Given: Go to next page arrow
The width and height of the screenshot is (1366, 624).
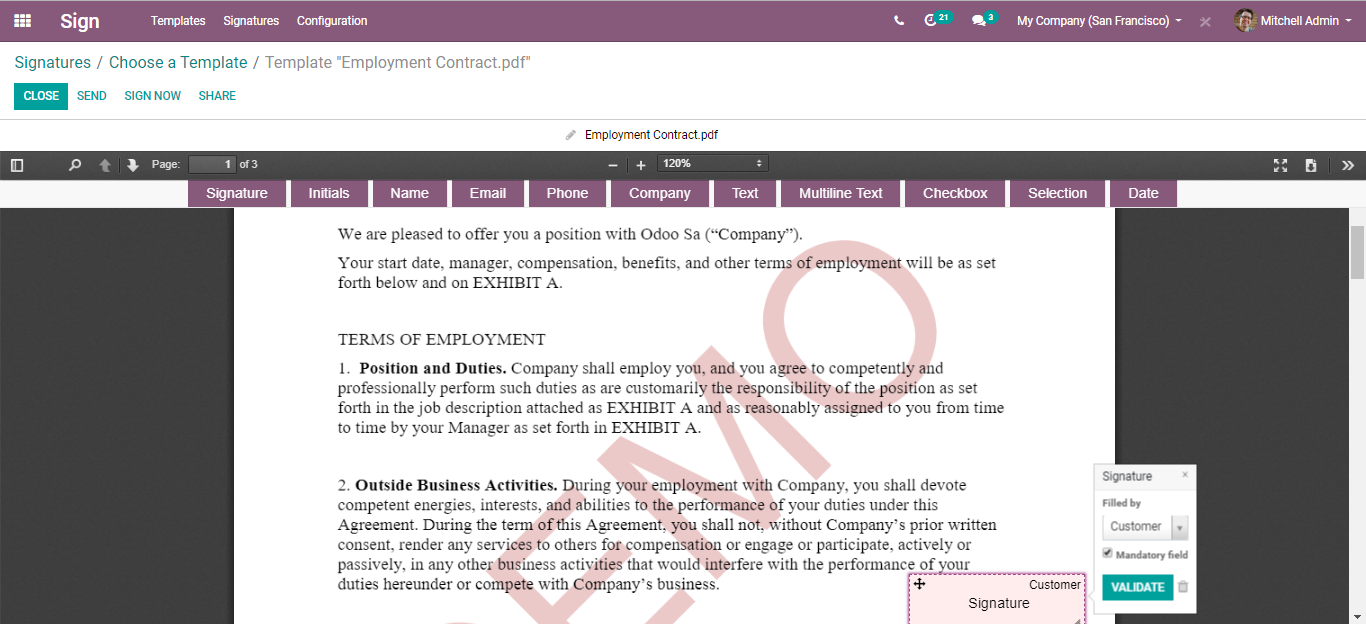Looking at the screenshot, I should coord(132,165).
